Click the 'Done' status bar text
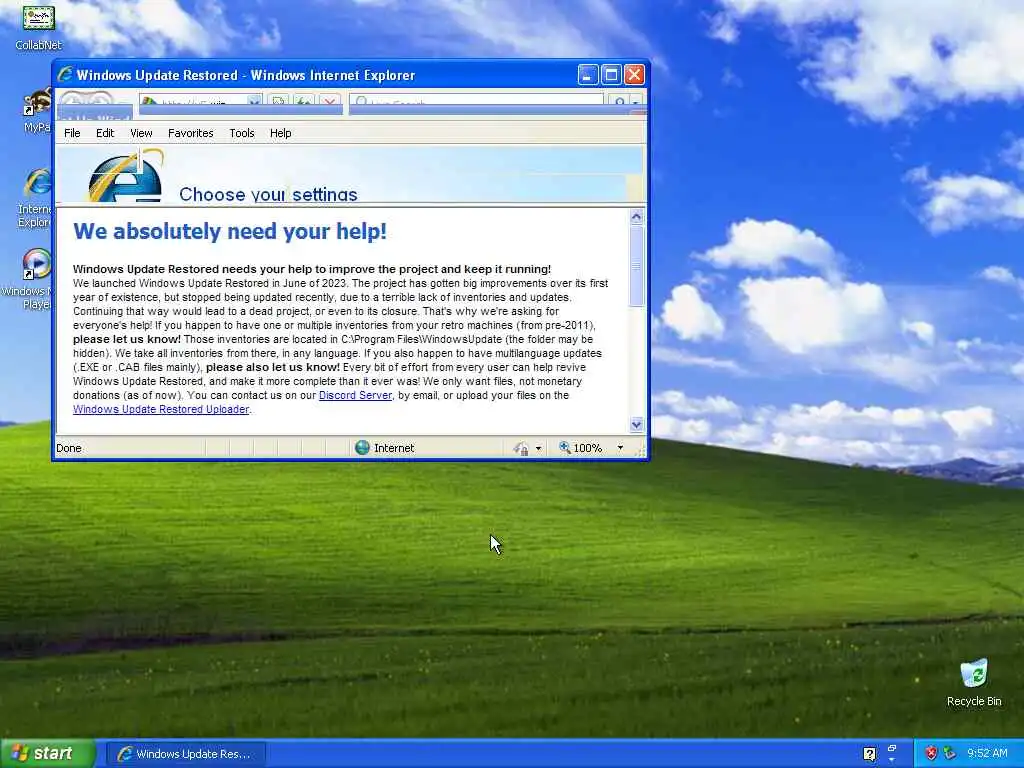 point(69,448)
